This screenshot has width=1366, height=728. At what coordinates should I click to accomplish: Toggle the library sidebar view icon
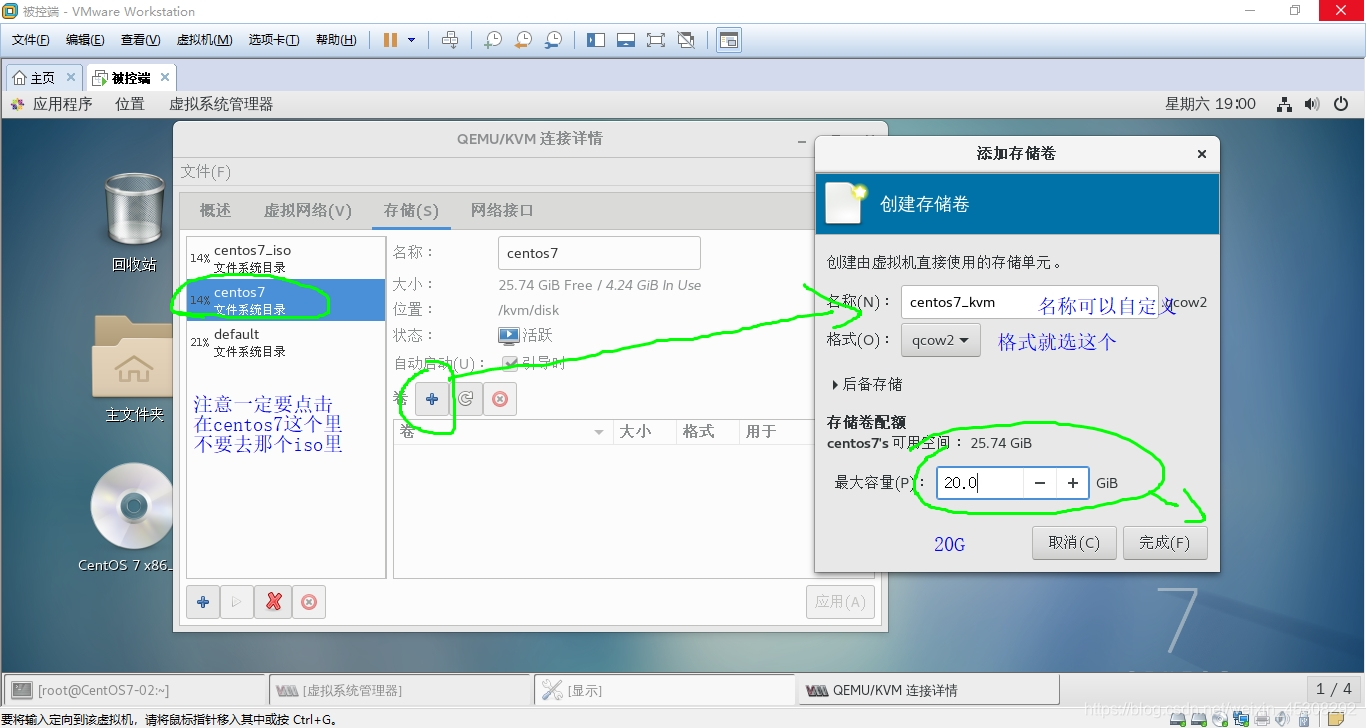pos(596,40)
